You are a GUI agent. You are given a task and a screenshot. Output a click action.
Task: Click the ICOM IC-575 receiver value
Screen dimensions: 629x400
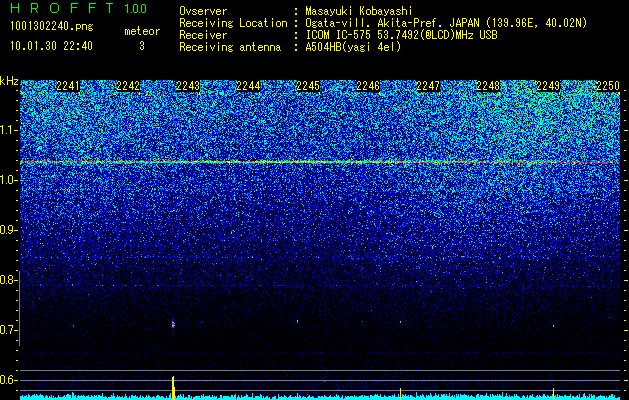pyautogui.click(x=401, y=35)
